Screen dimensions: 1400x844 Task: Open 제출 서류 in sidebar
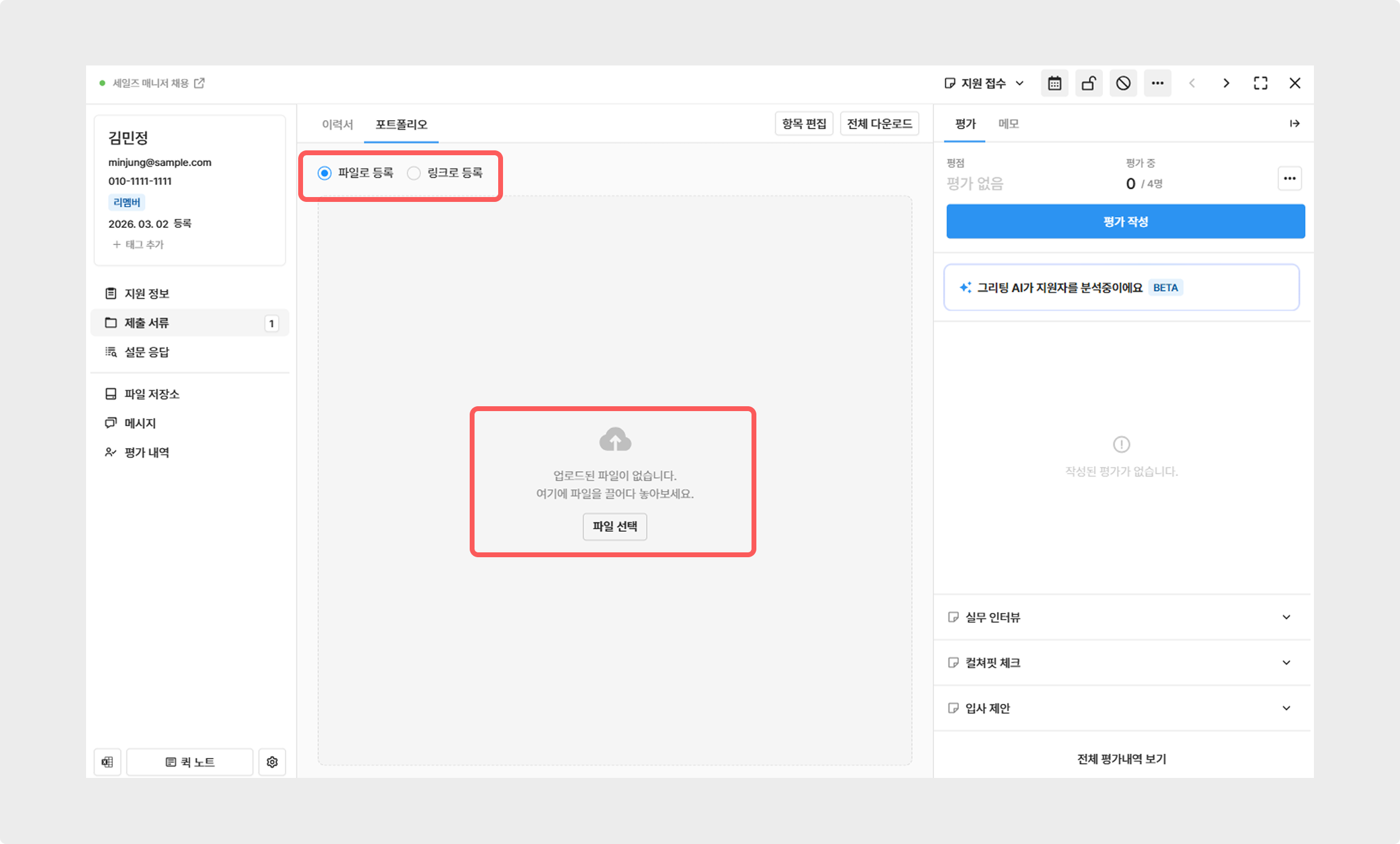[190, 323]
